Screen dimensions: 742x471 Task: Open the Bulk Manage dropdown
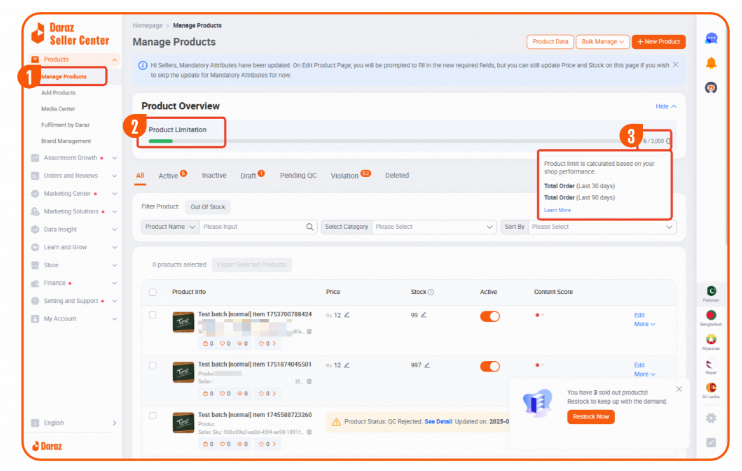tap(604, 42)
